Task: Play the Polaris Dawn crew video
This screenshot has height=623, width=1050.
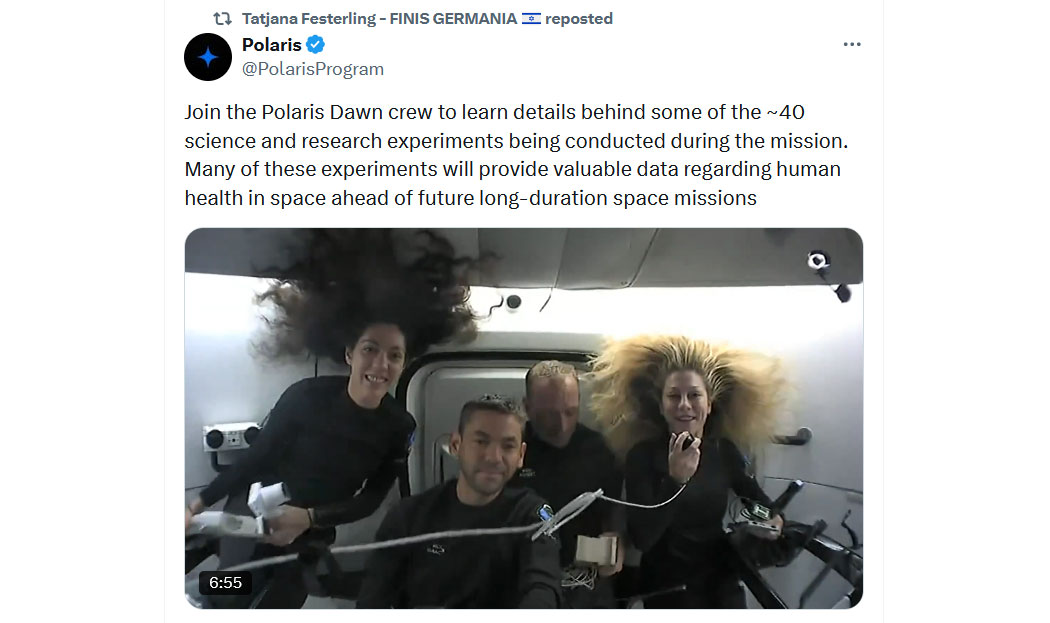Action: [524, 418]
